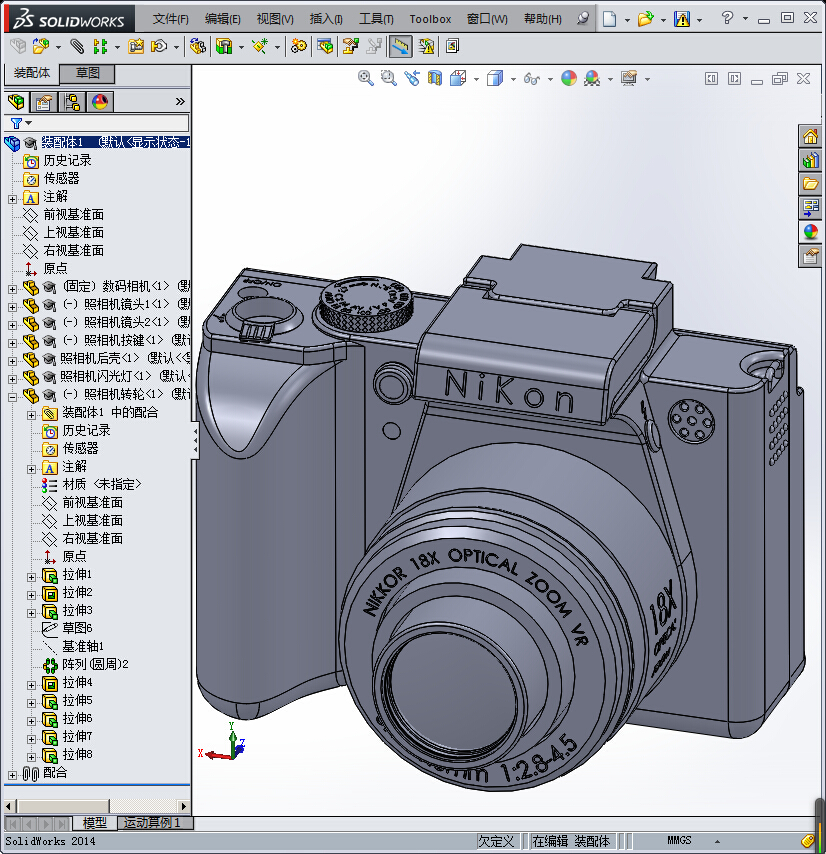Click the Open folder icon in title bar
Image resolution: width=826 pixels, height=854 pixels.
click(x=645, y=19)
